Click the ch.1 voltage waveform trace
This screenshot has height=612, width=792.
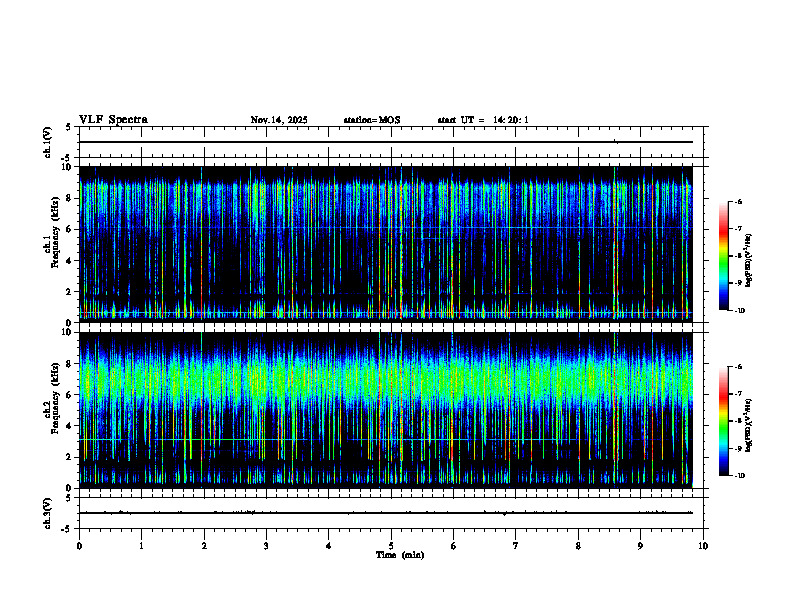click(386, 142)
